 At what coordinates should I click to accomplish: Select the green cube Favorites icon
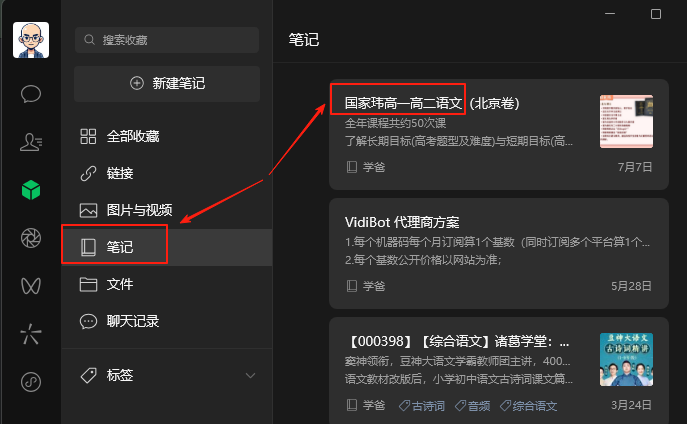tap(31, 190)
